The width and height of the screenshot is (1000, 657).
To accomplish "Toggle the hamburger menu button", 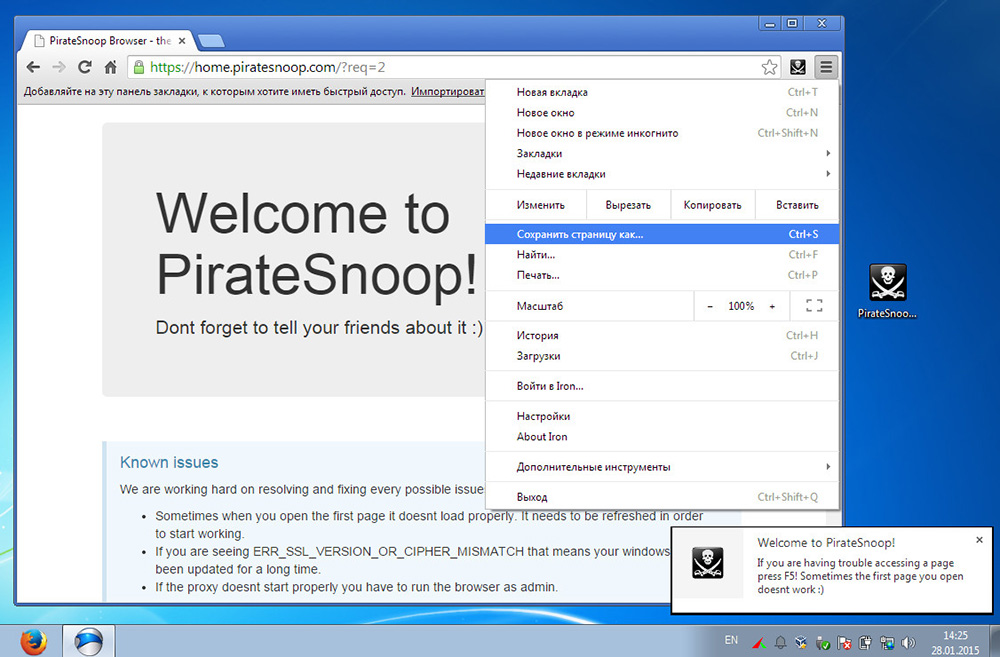I will tap(826, 67).
